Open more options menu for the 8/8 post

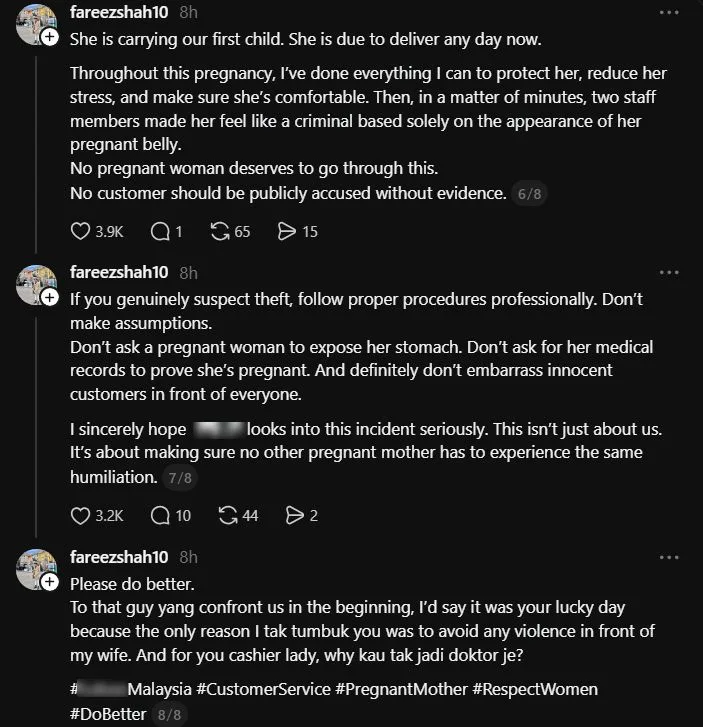pos(669,557)
